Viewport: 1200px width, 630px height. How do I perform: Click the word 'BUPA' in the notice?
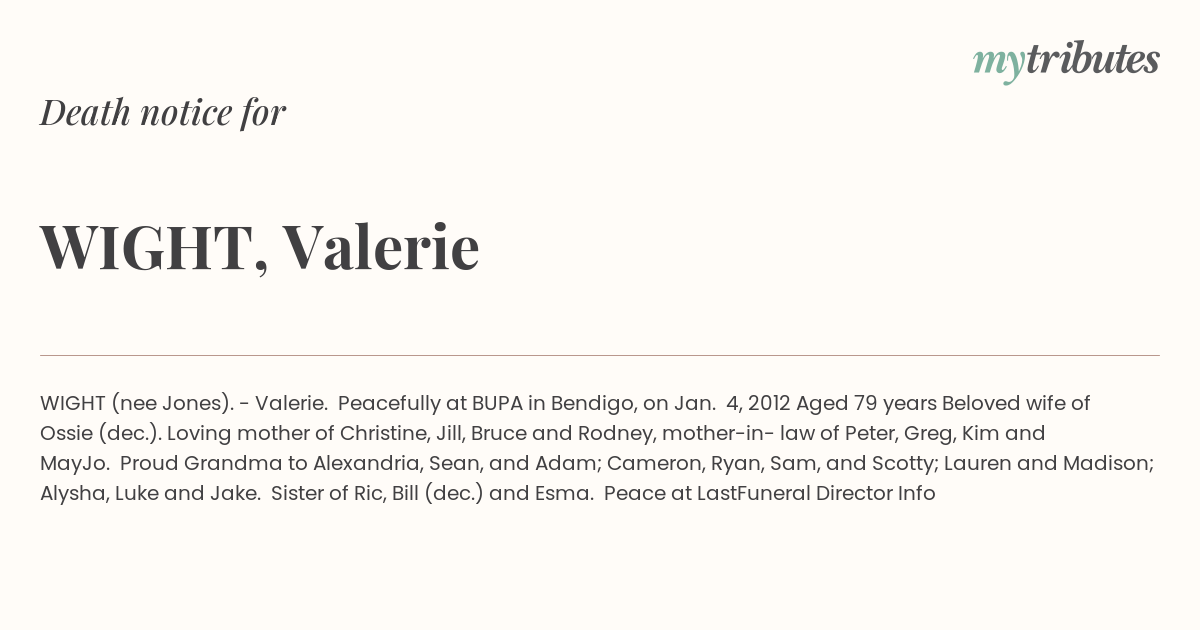click(497, 403)
